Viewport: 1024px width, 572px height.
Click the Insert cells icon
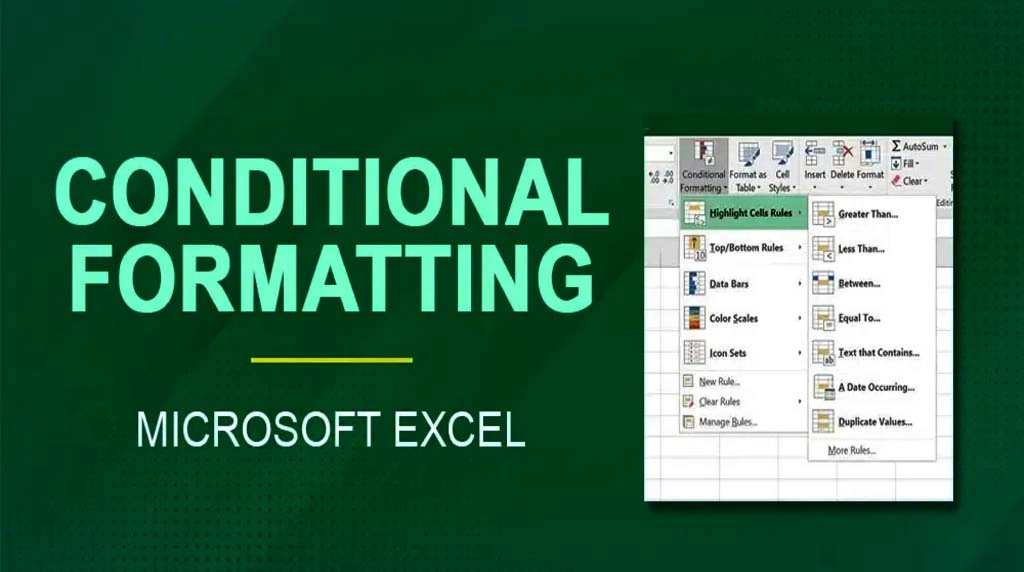814,153
